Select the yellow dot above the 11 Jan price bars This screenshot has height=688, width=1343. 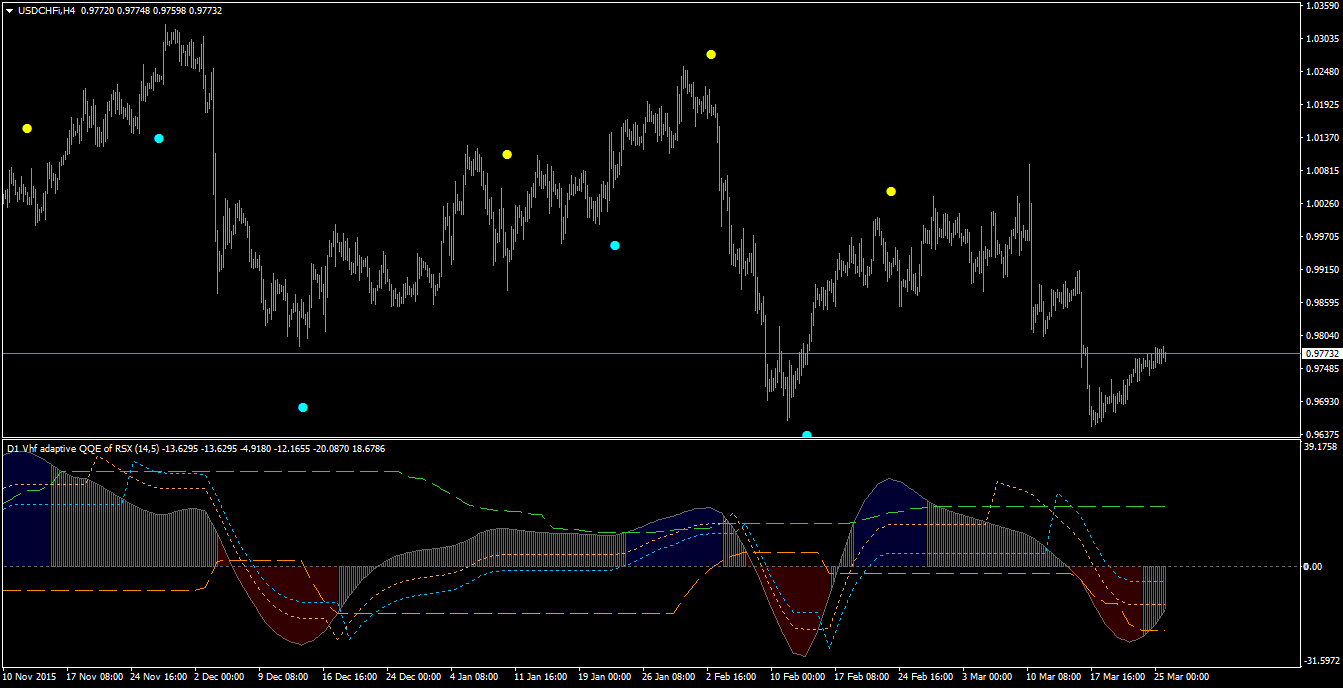(507, 154)
